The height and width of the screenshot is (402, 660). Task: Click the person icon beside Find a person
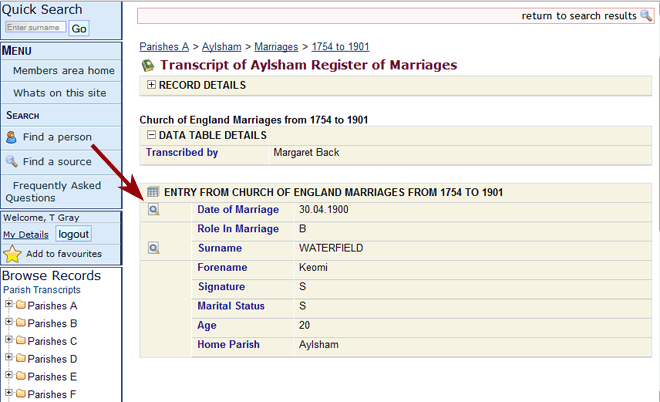tap(11, 137)
